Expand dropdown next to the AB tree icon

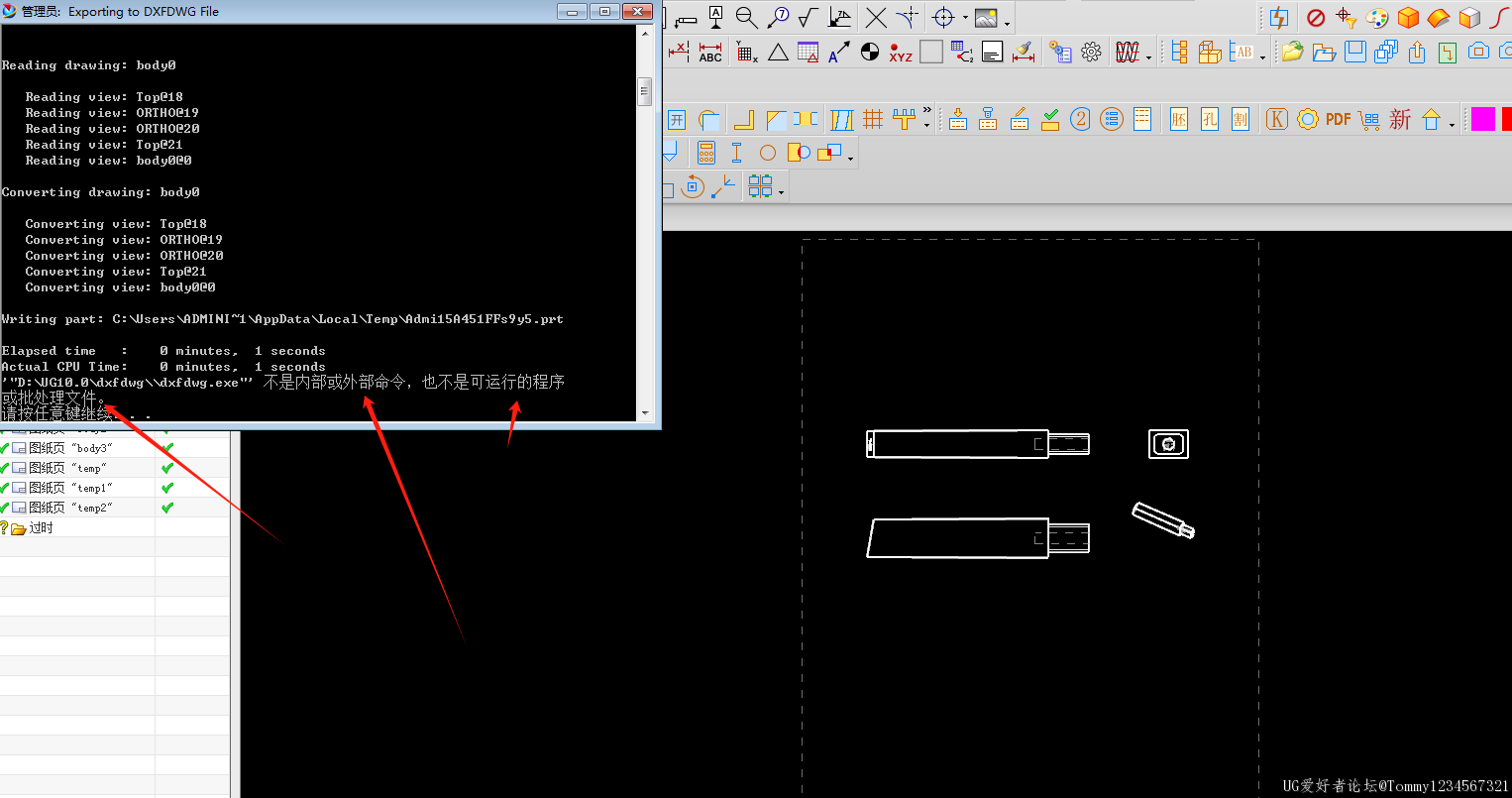click(1262, 57)
